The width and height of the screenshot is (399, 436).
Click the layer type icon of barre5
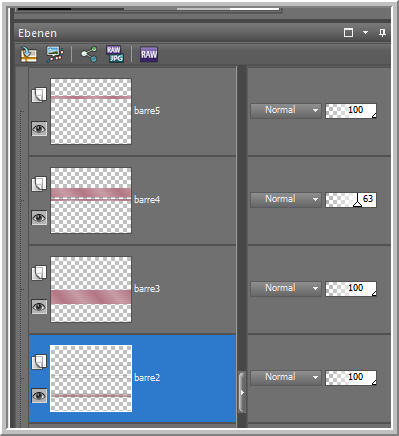pyautogui.click(x=39, y=95)
